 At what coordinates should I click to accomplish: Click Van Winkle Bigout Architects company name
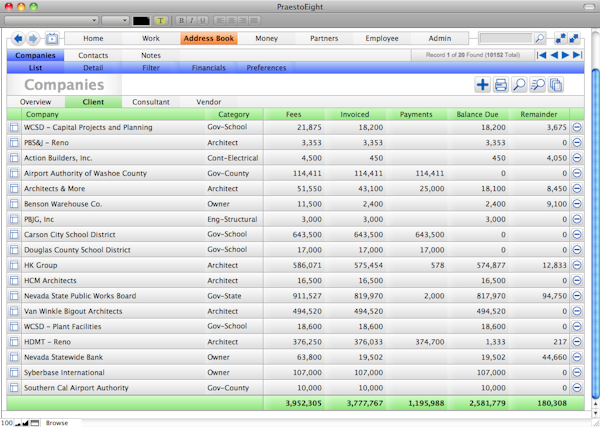click(x=73, y=311)
